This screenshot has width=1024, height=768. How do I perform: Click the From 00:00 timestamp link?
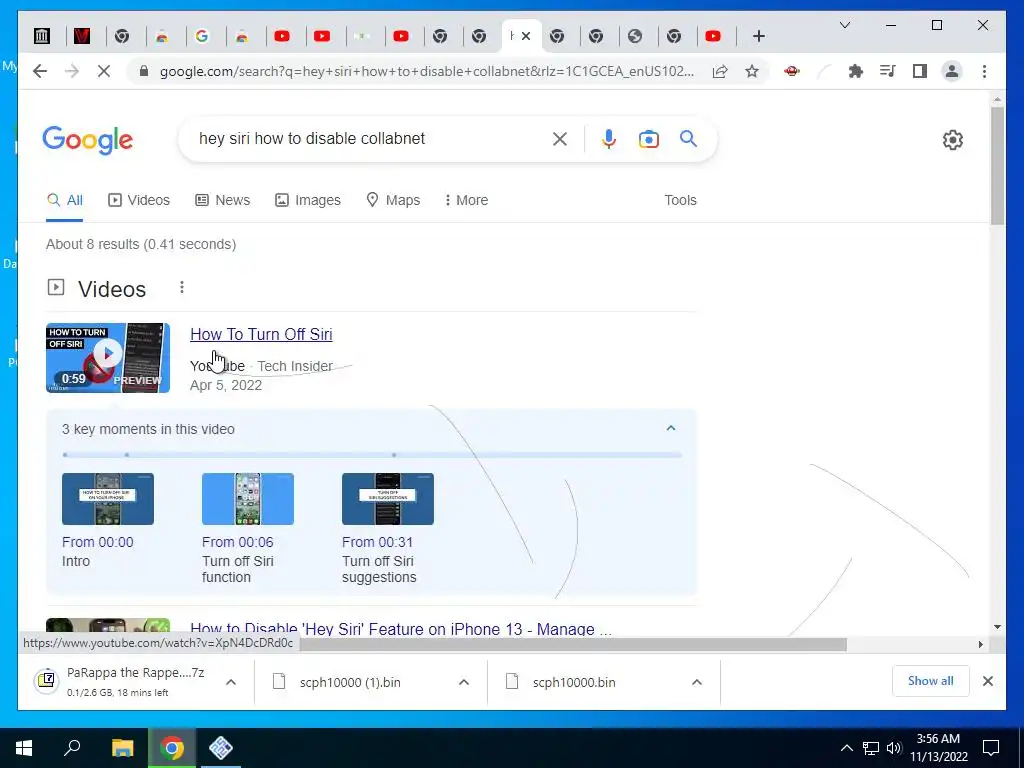[97, 542]
